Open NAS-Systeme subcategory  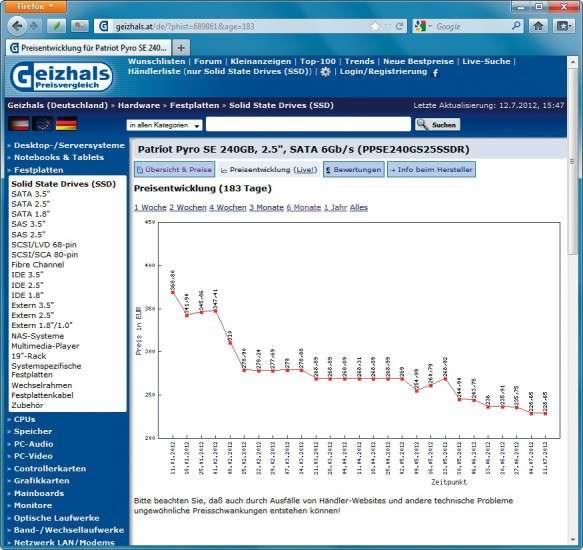(38, 336)
